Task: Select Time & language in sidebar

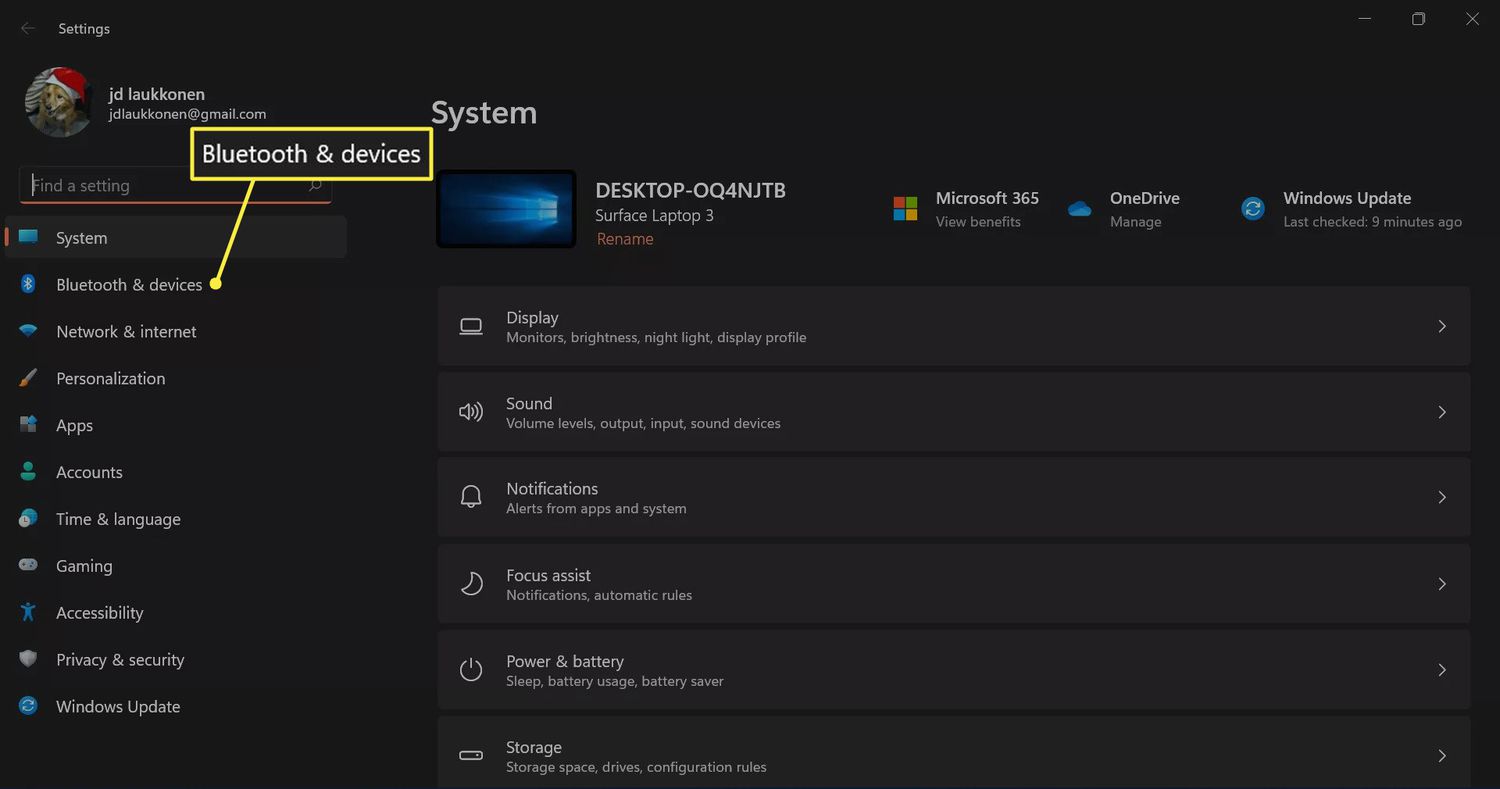Action: pyautogui.click(x=118, y=519)
